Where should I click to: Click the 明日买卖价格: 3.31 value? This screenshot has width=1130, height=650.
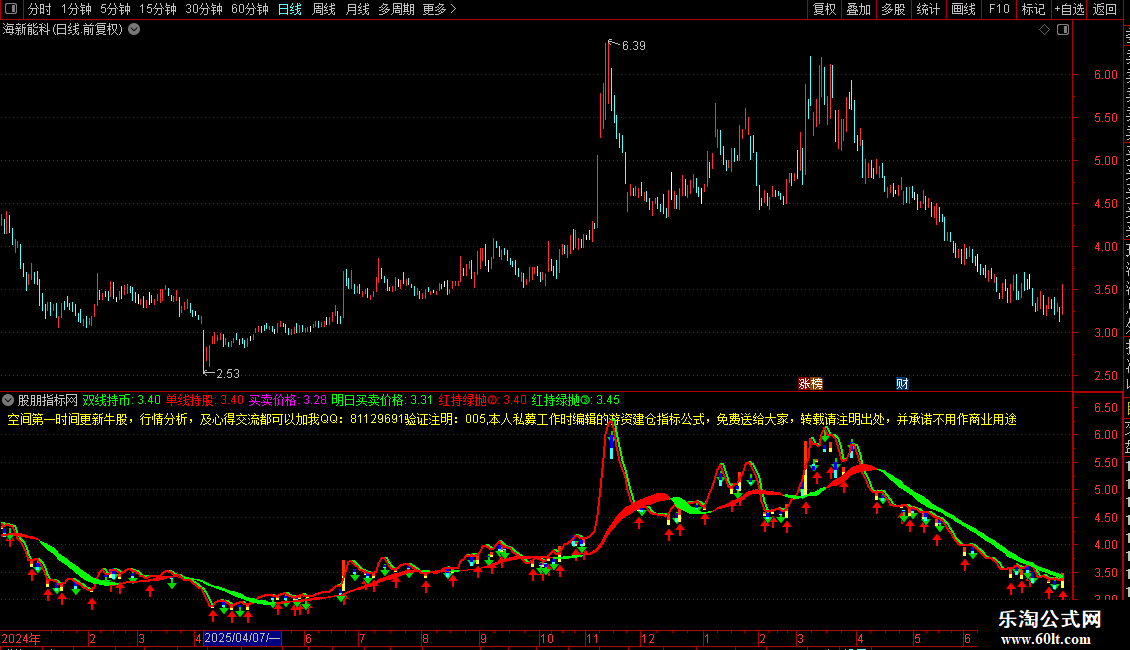pos(382,400)
